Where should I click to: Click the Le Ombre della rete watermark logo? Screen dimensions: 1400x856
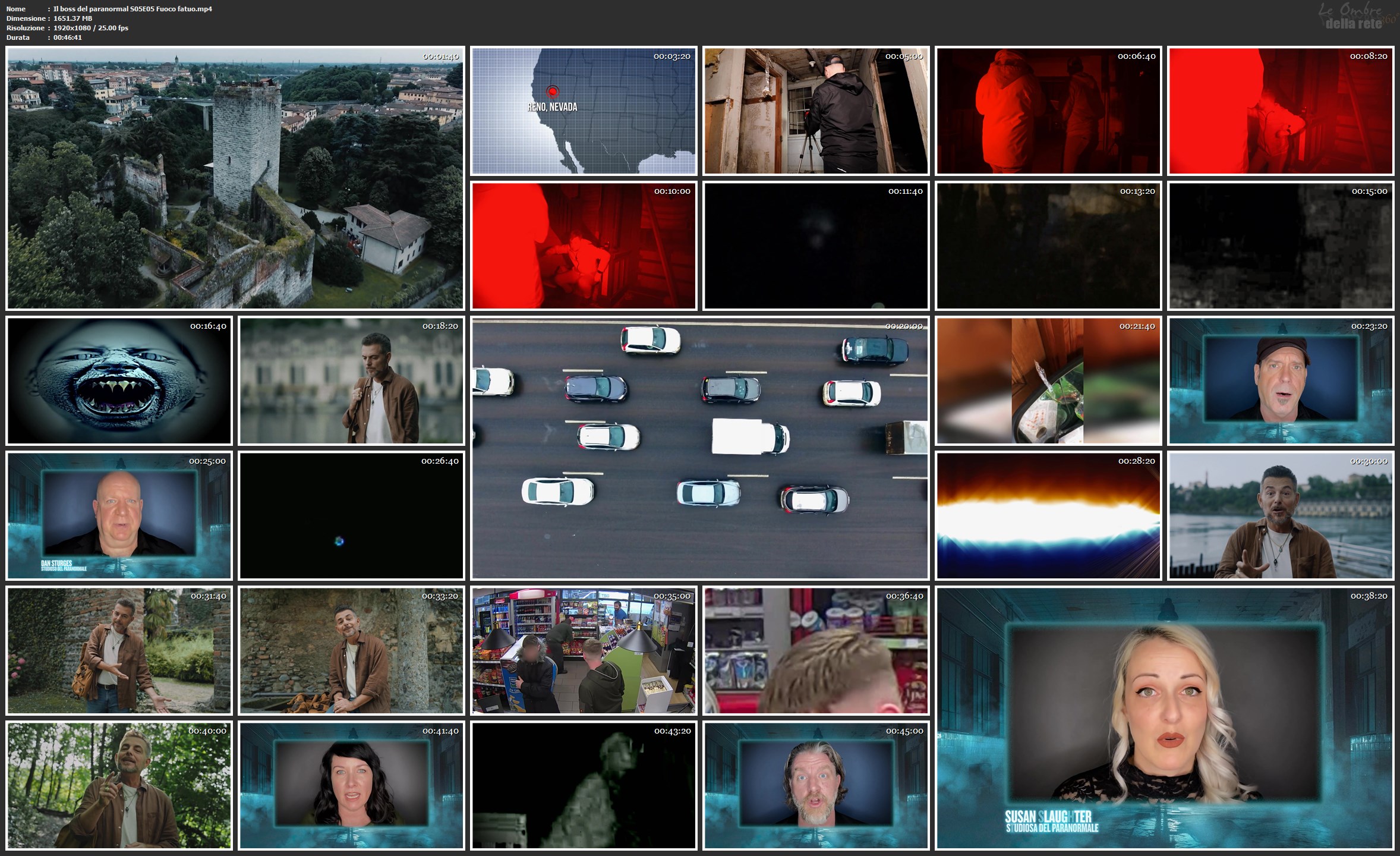pyautogui.click(x=1355, y=17)
